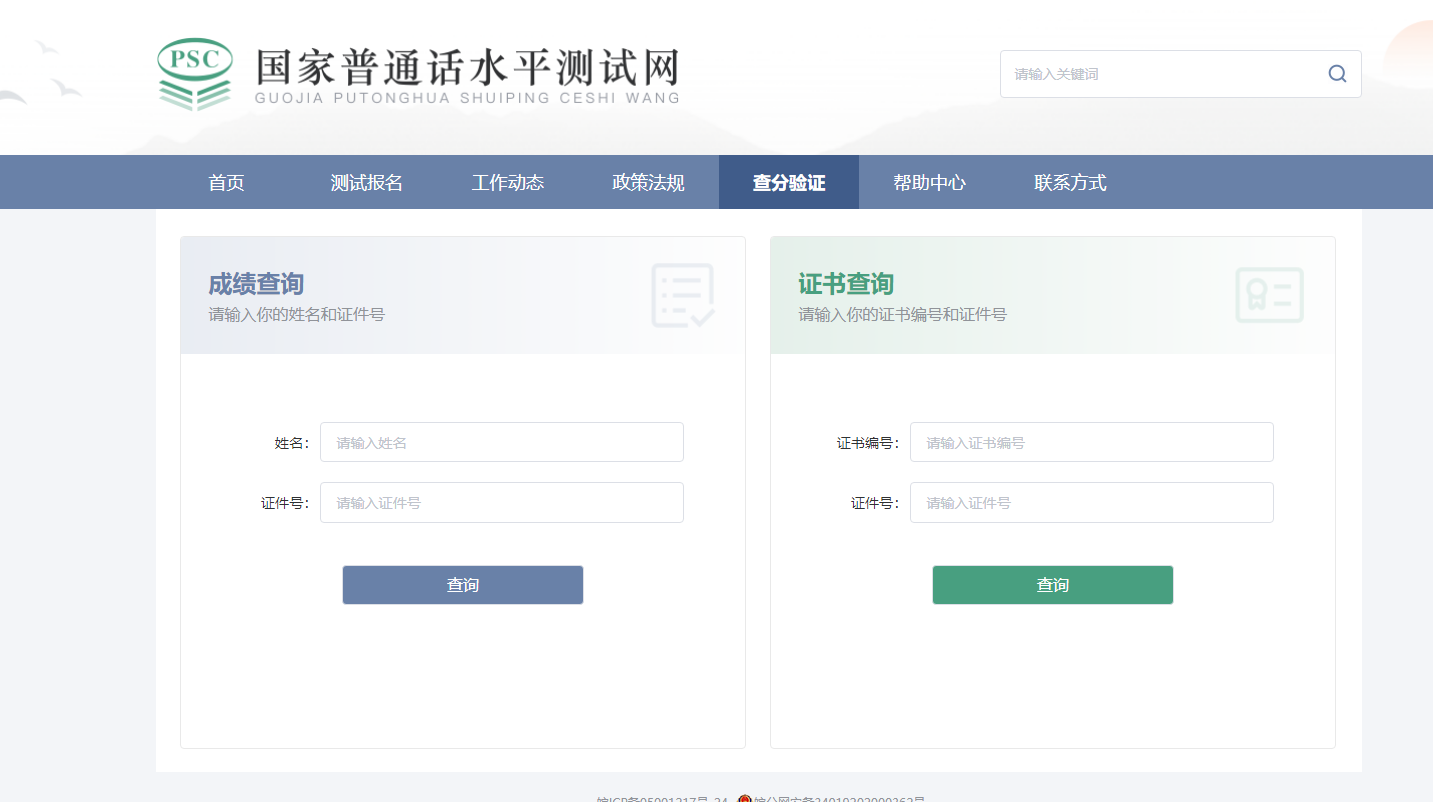Screen dimensions: 1433x802
Task: Click the ID card icon in 证书查询 header
Action: (1269, 295)
